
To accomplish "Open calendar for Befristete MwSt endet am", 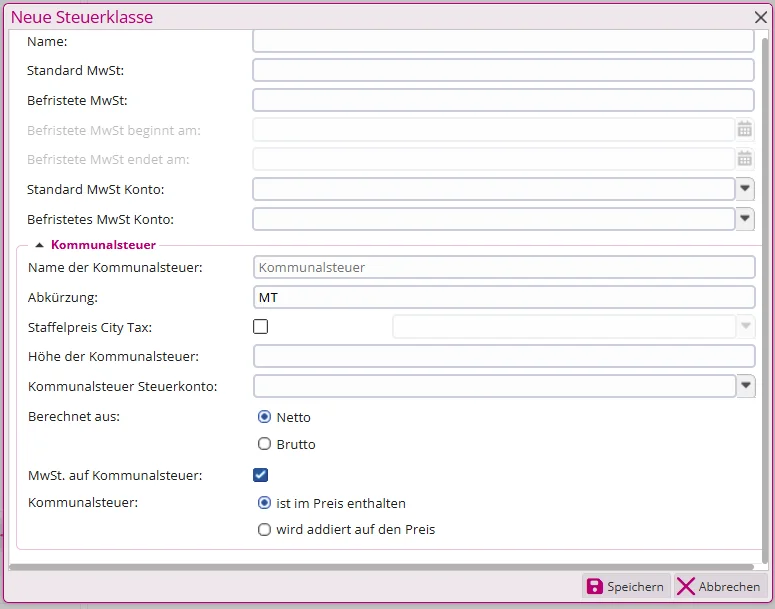I will coord(744,159).
